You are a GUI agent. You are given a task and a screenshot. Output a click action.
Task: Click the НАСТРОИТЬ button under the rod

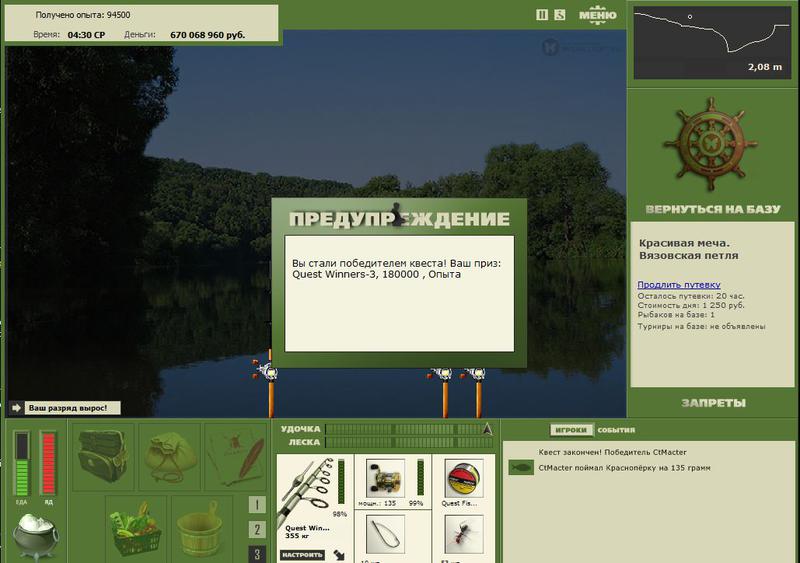[302, 555]
